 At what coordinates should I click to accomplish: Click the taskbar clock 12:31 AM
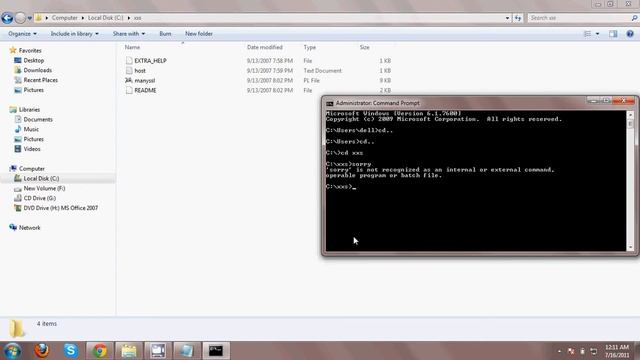(617, 347)
